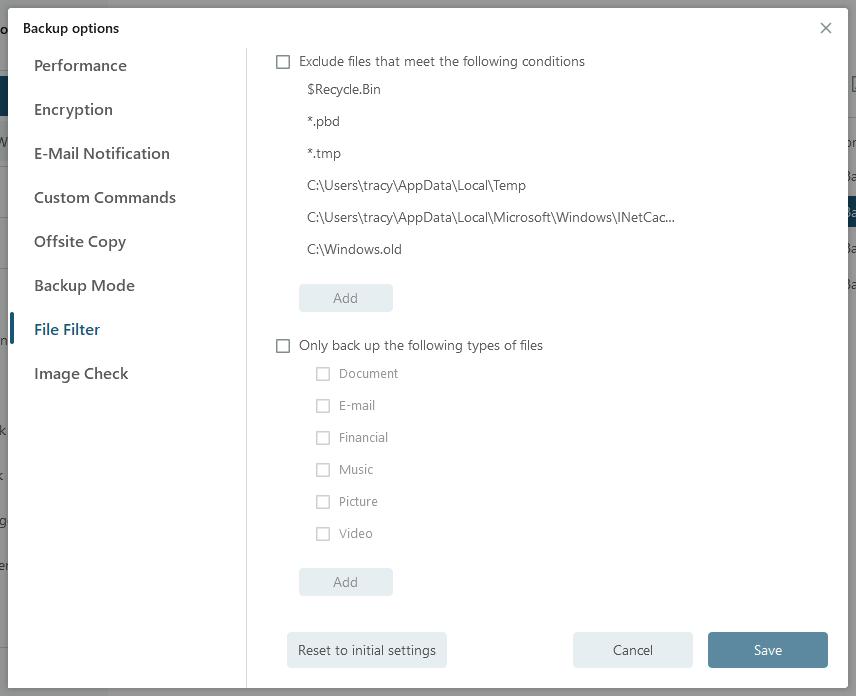Screen dimensions: 856x696
Task: Select the $Recycle.Bin exclusion entry
Action: tap(344, 90)
